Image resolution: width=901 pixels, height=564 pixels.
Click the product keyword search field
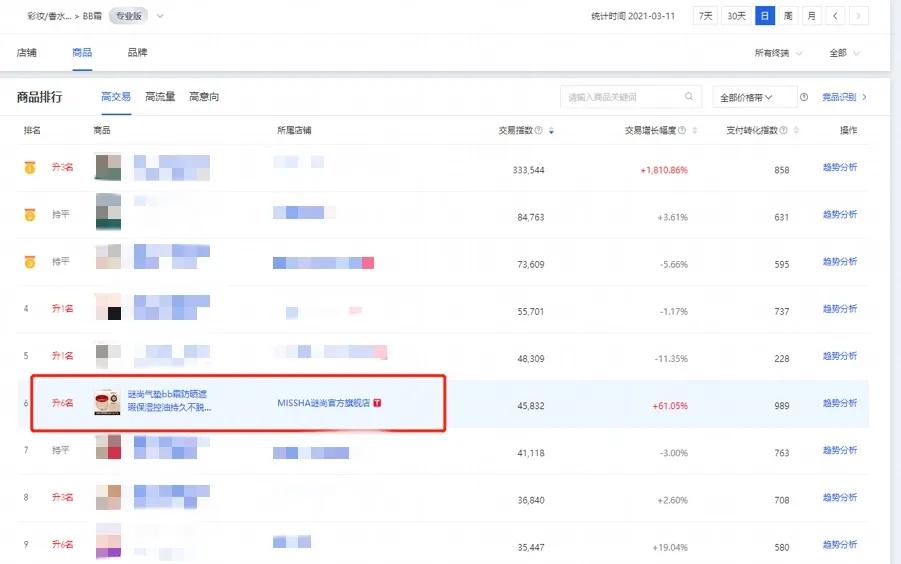click(620, 97)
